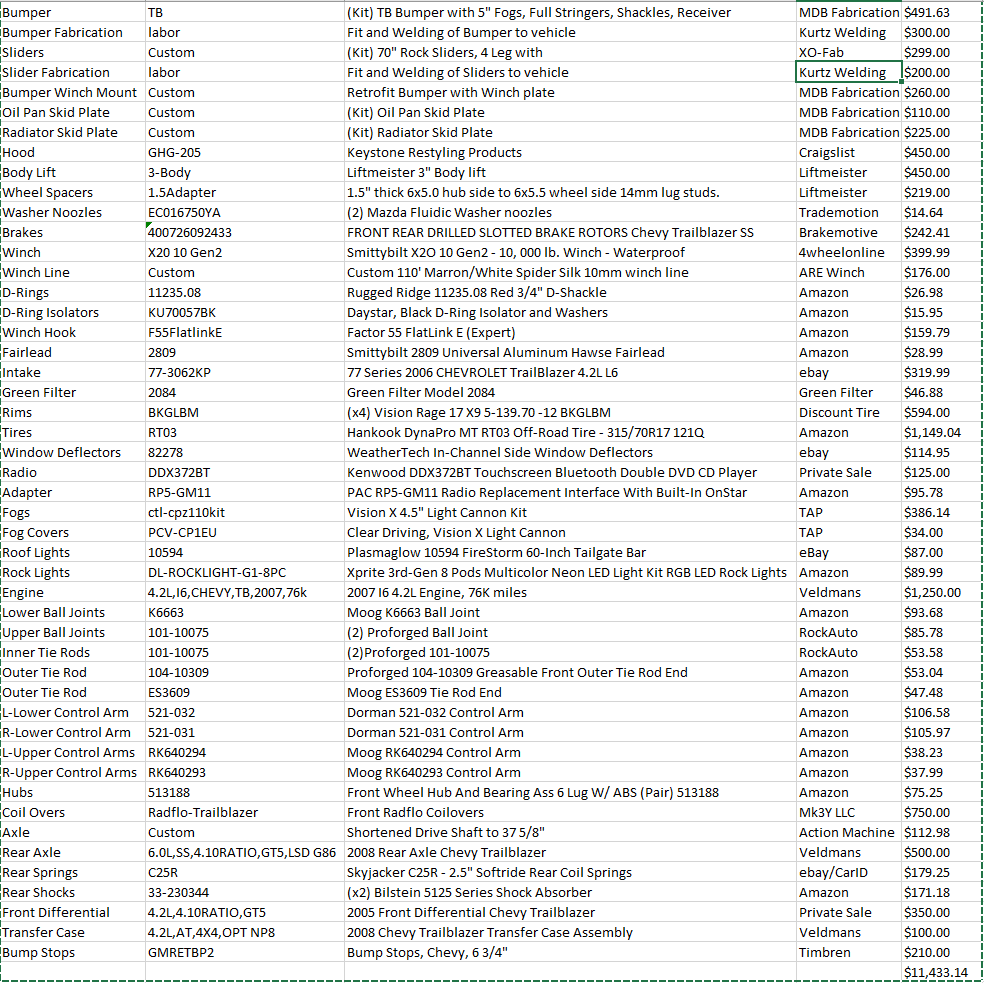Select the "104-10309" part number cell
This screenshot has width=984, height=983.
[245, 672]
